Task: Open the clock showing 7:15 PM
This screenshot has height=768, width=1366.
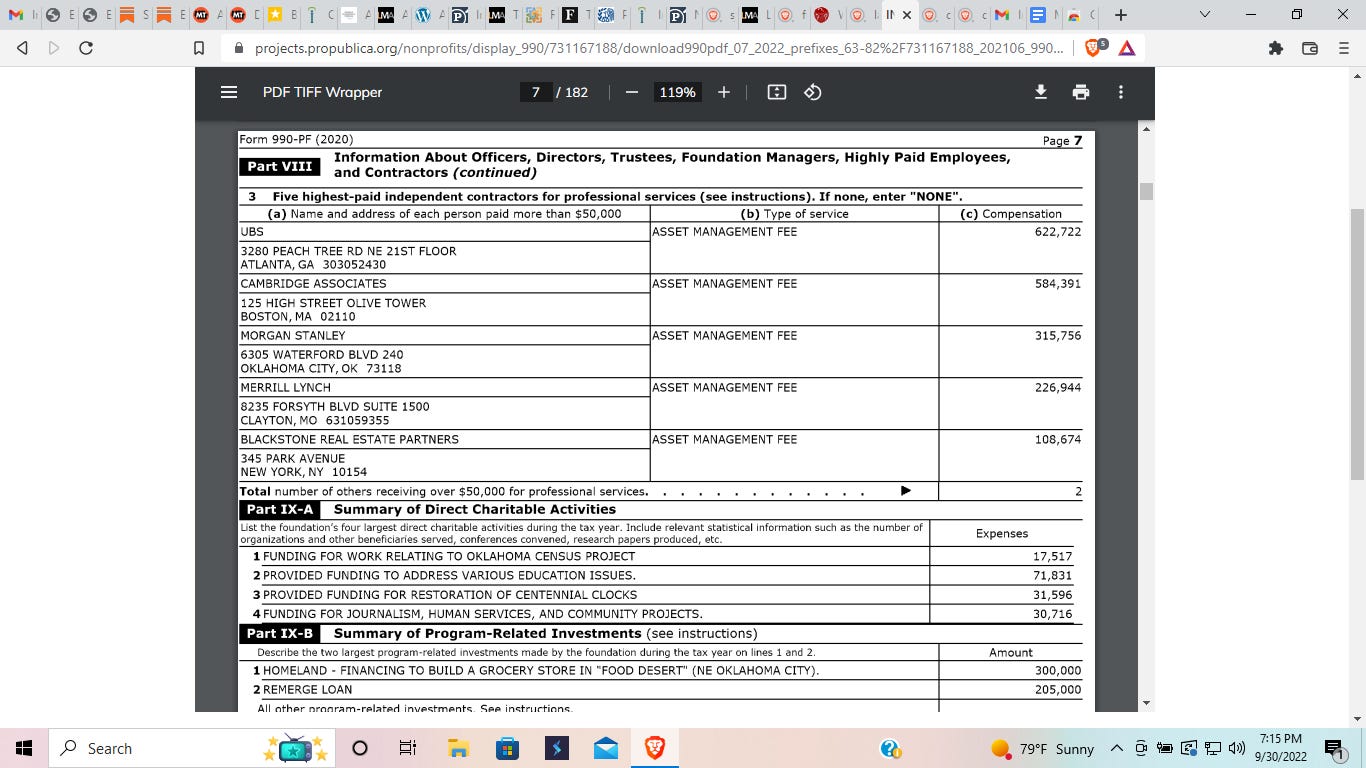Action: 1281,748
